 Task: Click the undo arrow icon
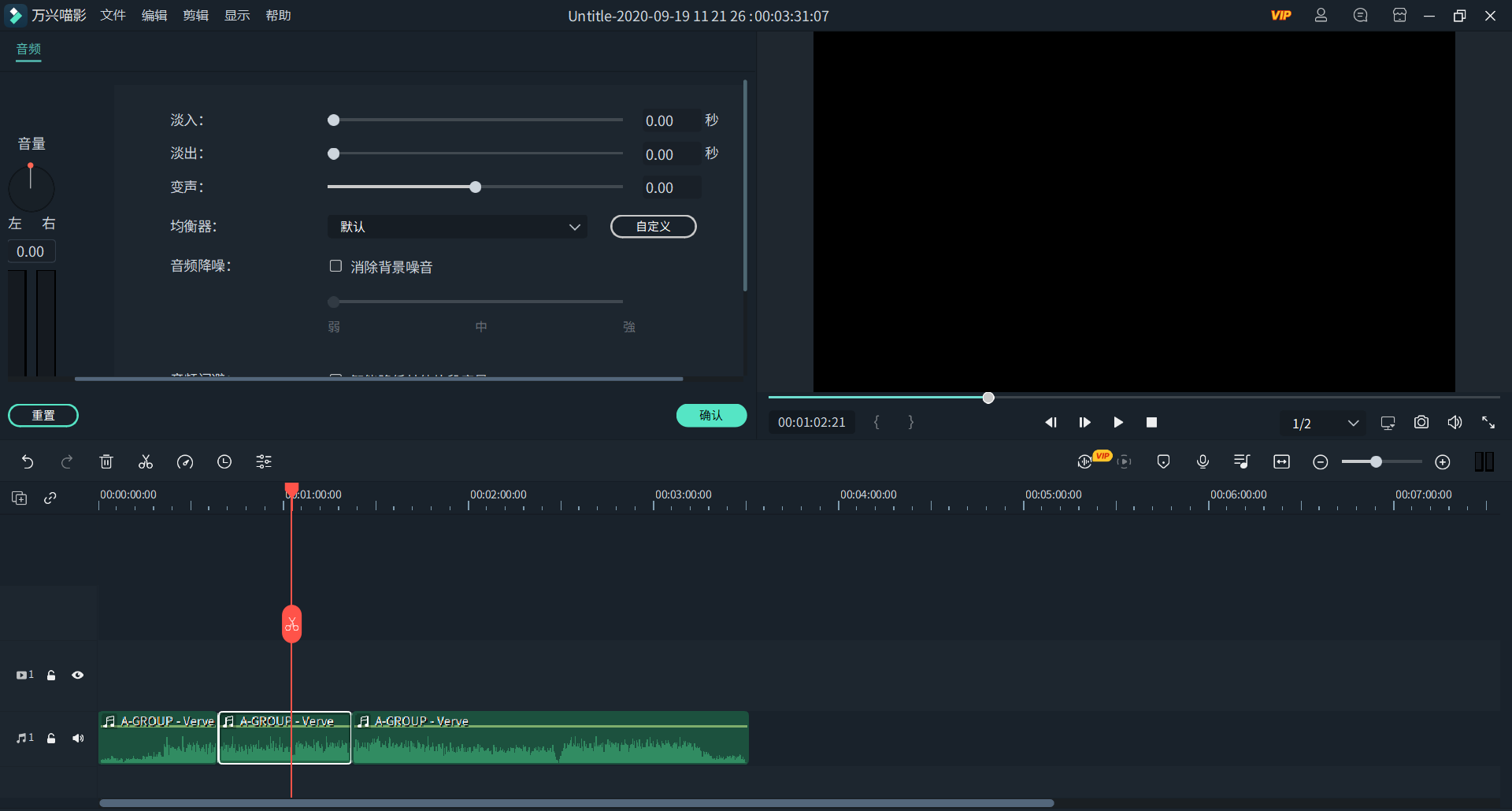[x=28, y=462]
